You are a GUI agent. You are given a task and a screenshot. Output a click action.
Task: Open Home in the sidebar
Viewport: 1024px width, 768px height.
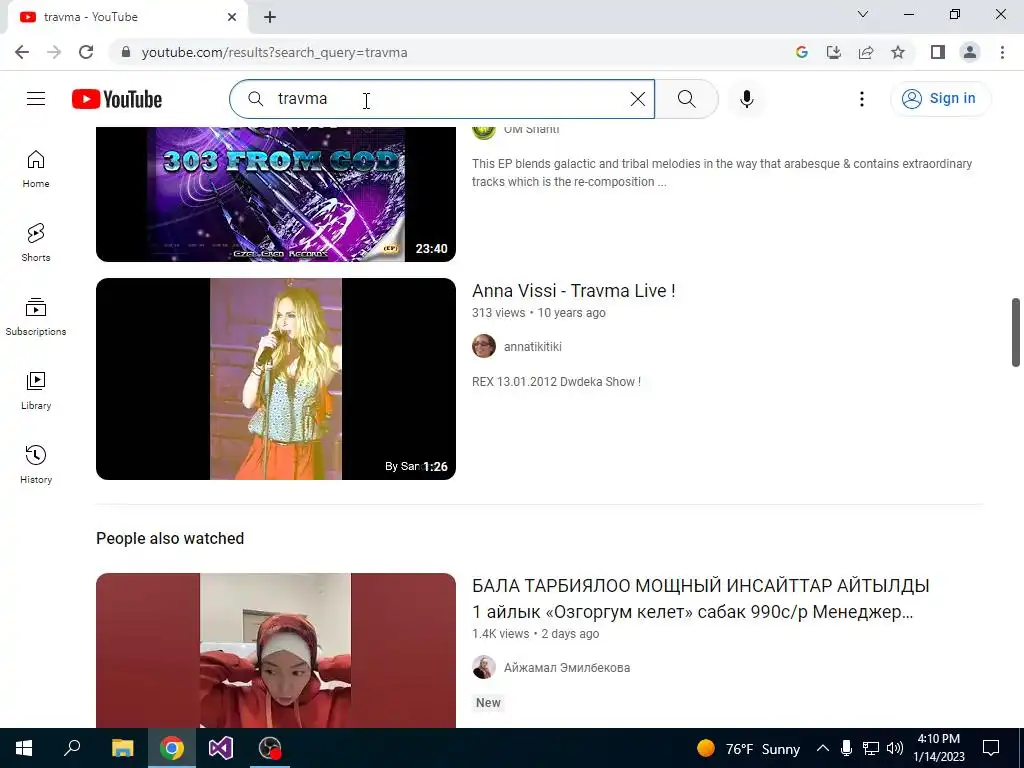(36, 169)
